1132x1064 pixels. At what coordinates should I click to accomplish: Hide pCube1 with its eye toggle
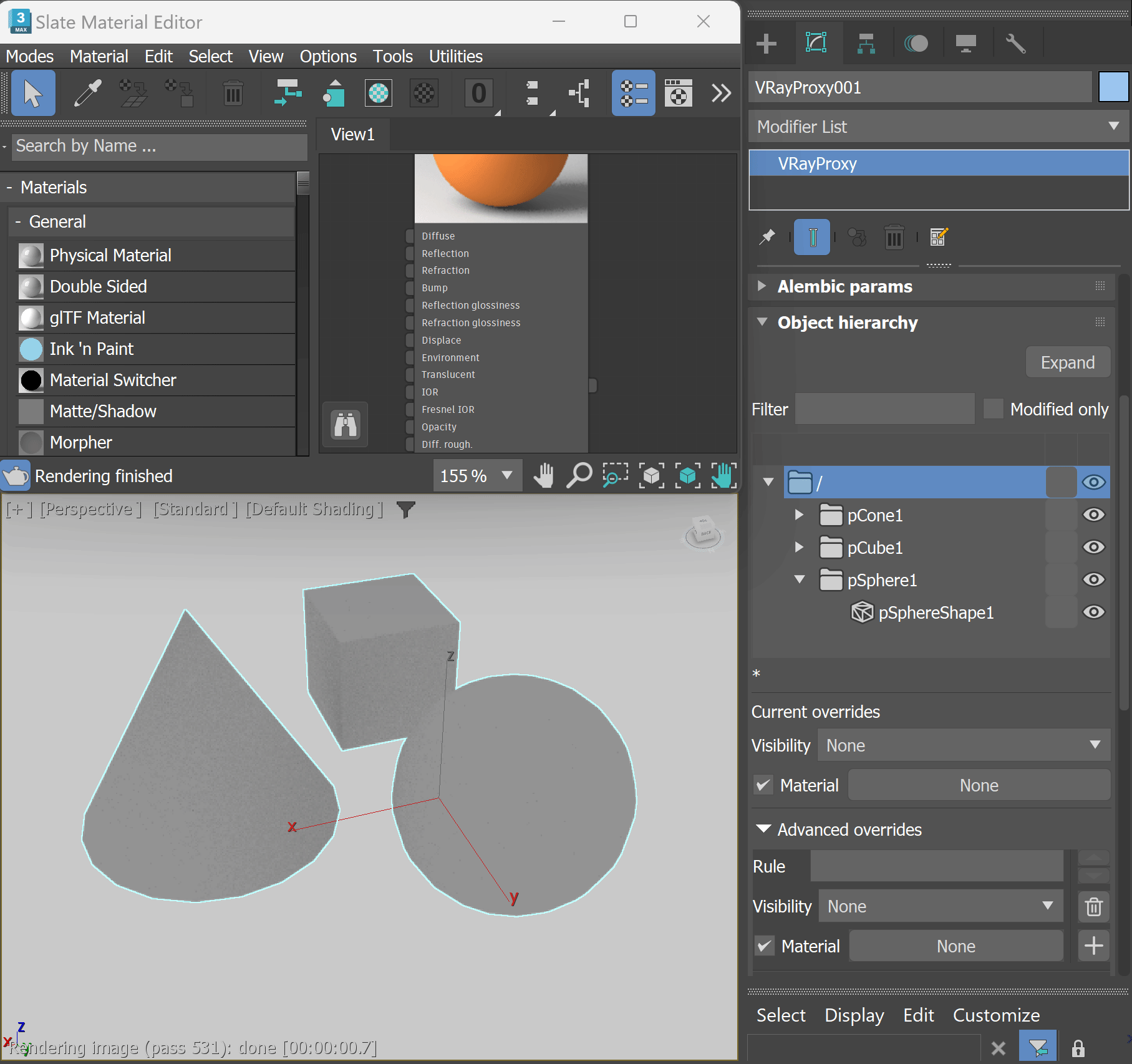pos(1093,547)
